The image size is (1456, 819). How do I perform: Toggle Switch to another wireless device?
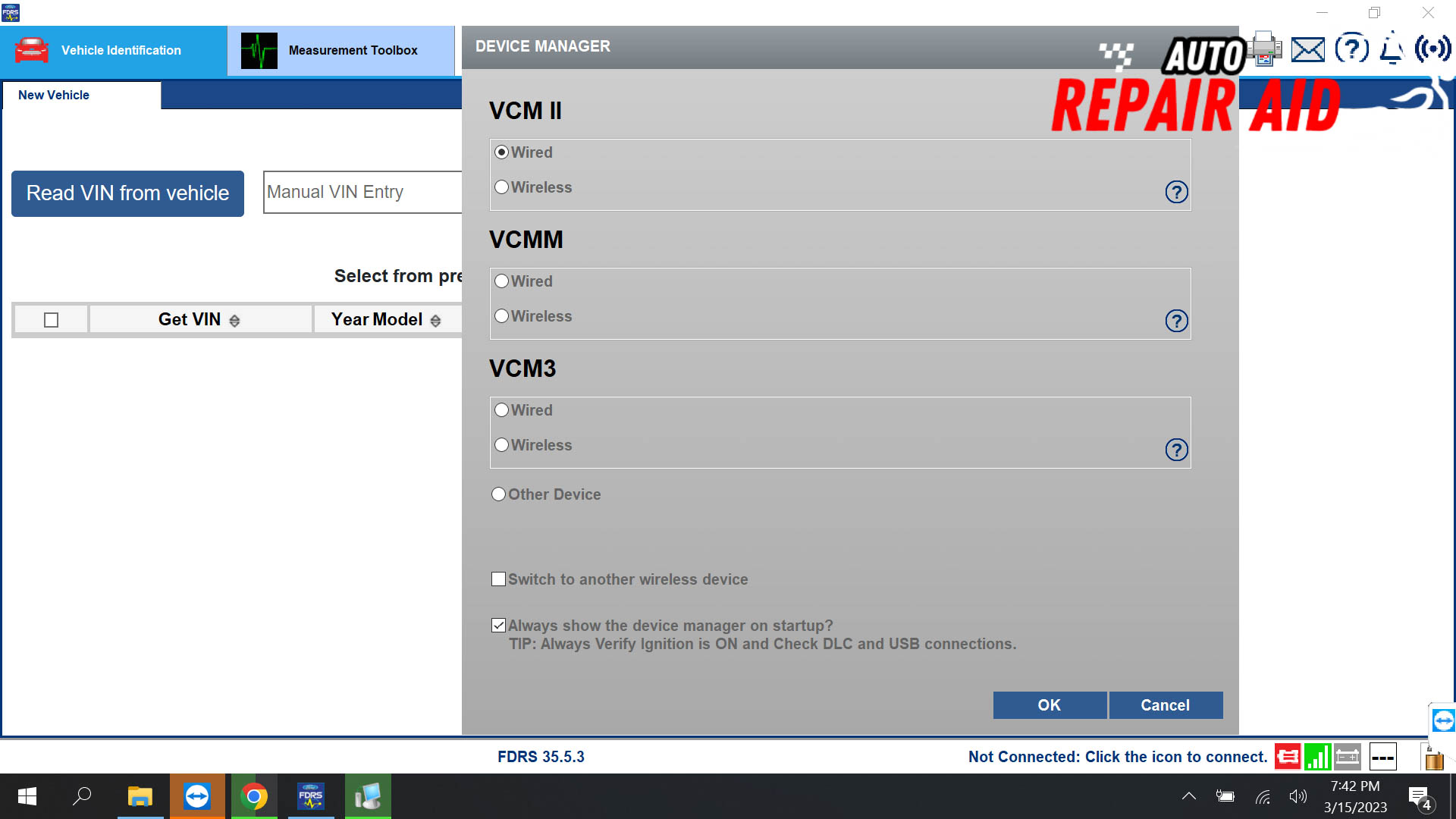click(498, 579)
